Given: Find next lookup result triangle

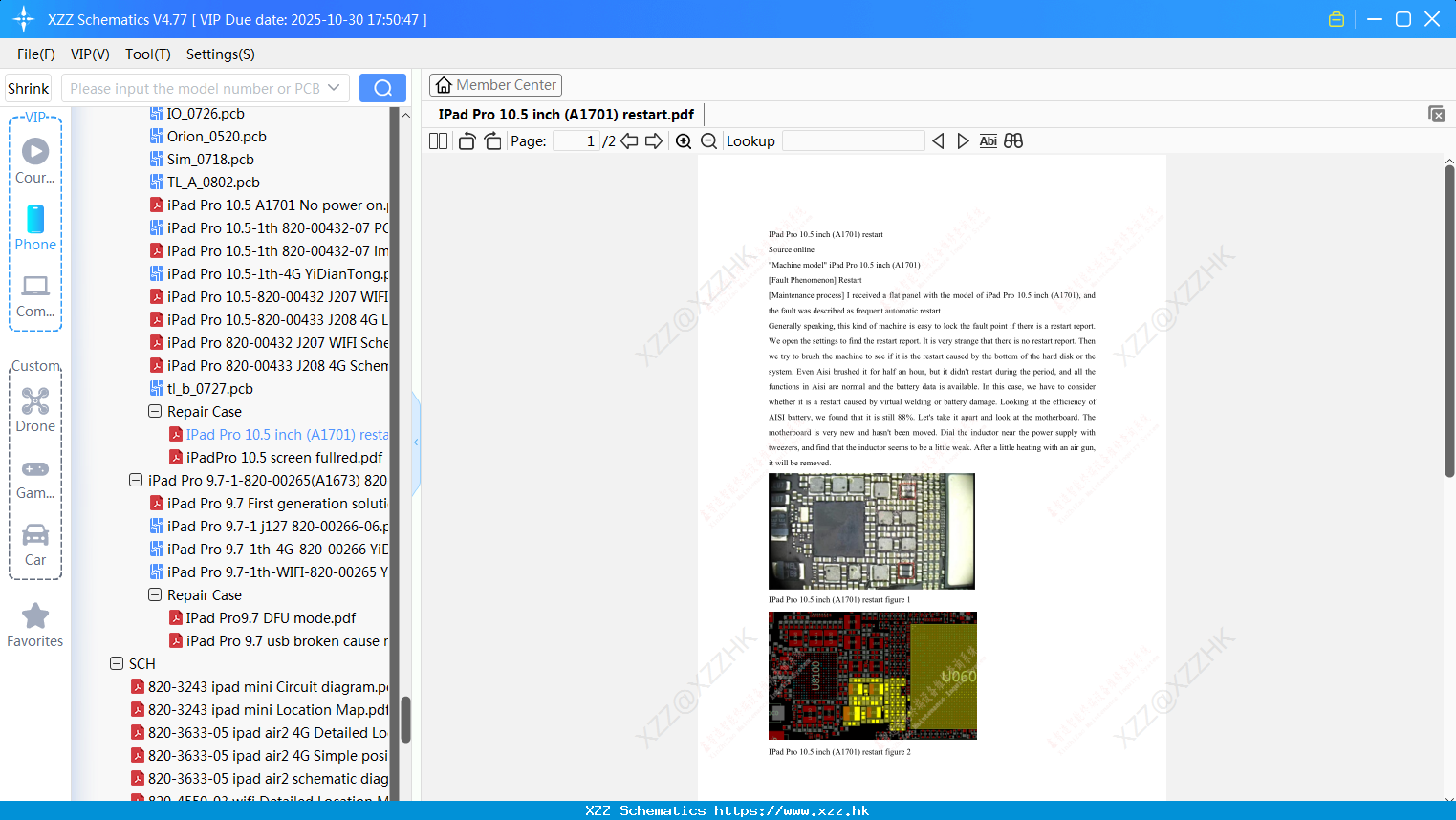Looking at the screenshot, I should pyautogui.click(x=963, y=140).
